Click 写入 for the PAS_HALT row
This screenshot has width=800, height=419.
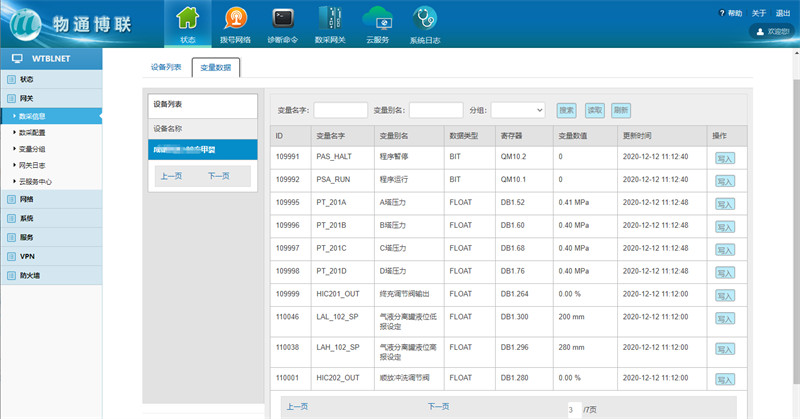(725, 158)
